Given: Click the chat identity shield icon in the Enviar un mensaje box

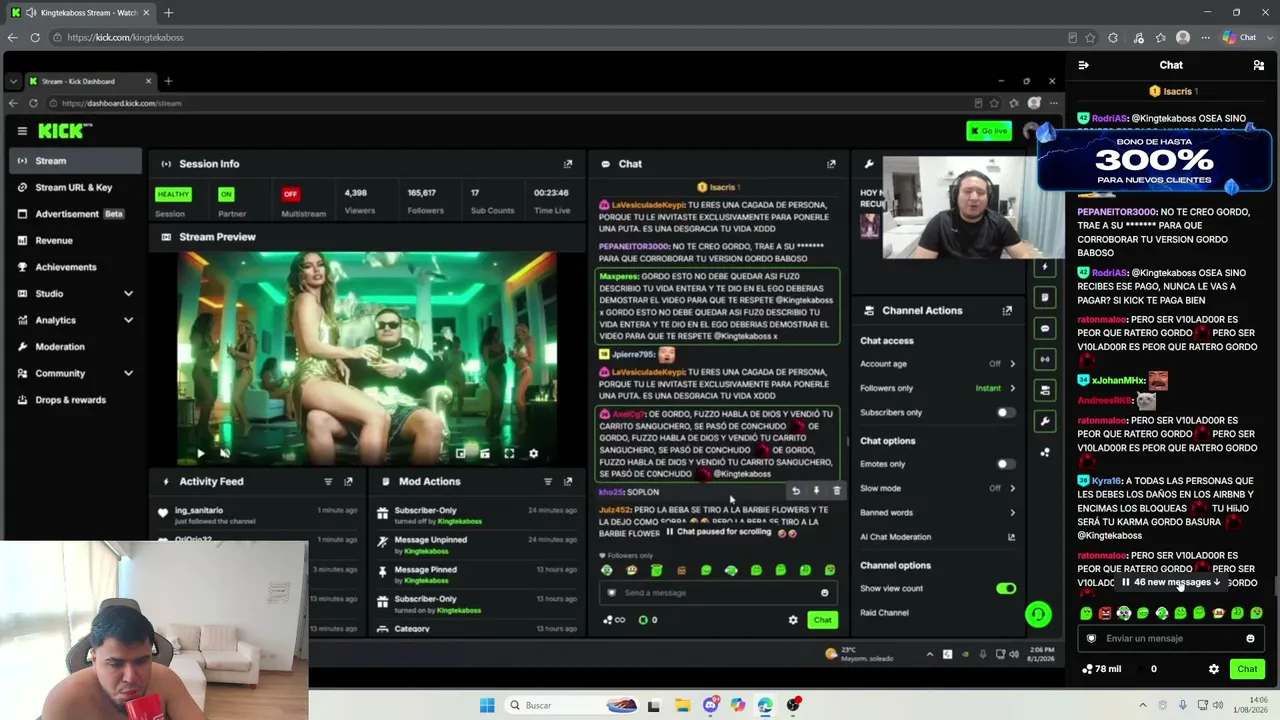Looking at the screenshot, I should [x=1091, y=638].
